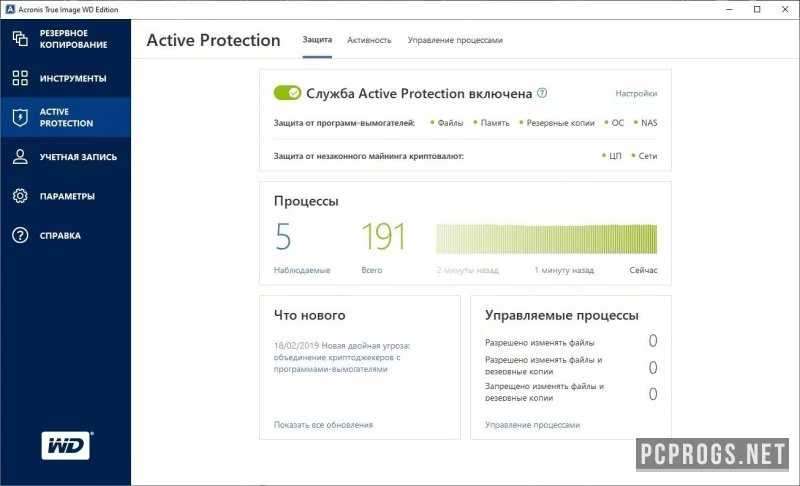Click the Файлы protection indicator

[446, 122]
